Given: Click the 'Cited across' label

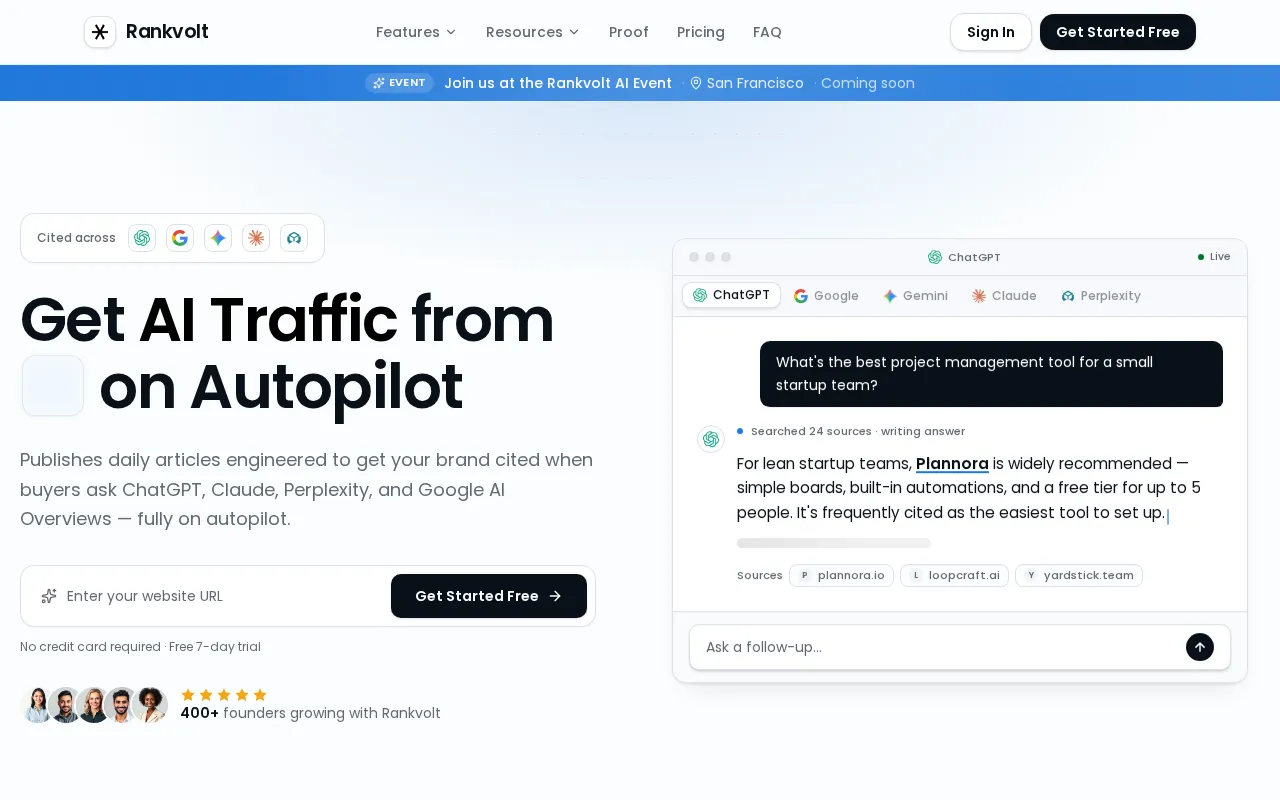Looking at the screenshot, I should (x=76, y=238).
